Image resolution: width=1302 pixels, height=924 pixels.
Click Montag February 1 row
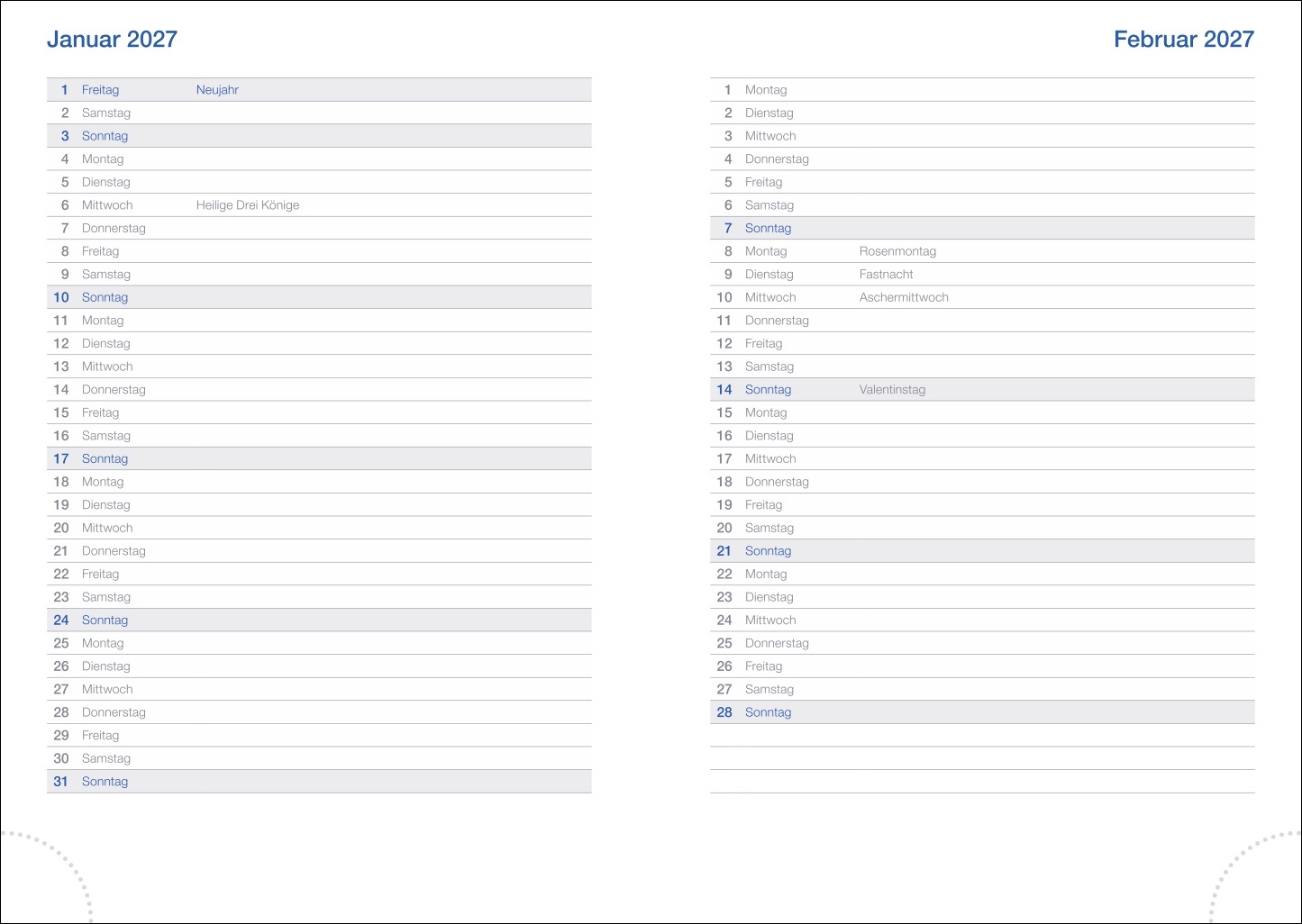tap(766, 90)
